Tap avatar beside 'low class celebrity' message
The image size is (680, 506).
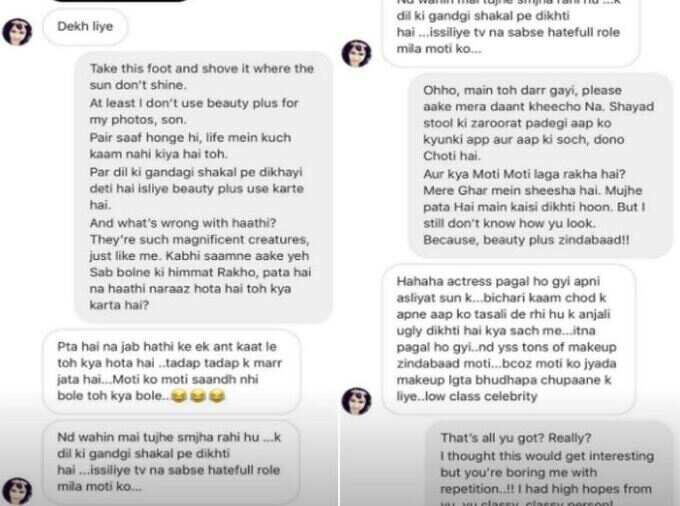pos(356,401)
